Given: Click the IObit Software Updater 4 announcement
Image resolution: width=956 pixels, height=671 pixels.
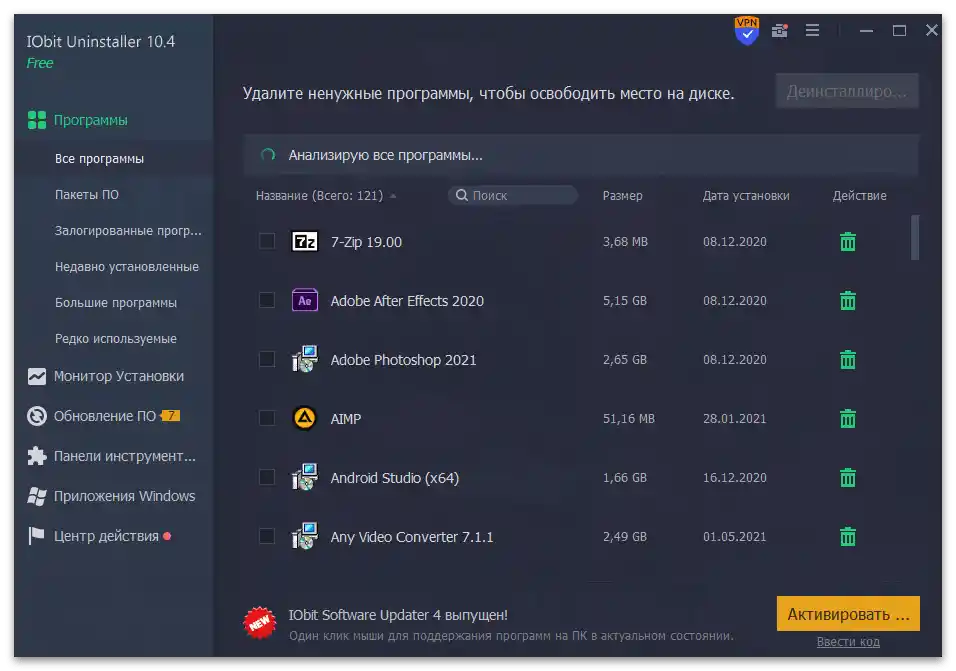Looking at the screenshot, I should (x=398, y=615).
